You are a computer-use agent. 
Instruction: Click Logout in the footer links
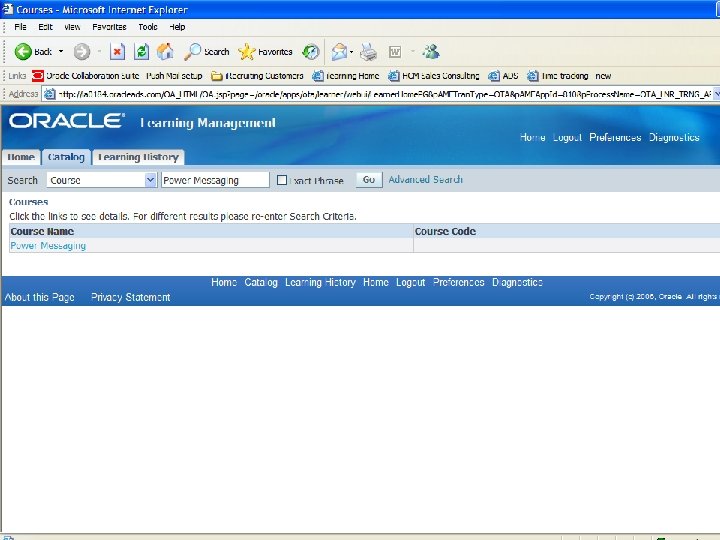click(x=411, y=282)
